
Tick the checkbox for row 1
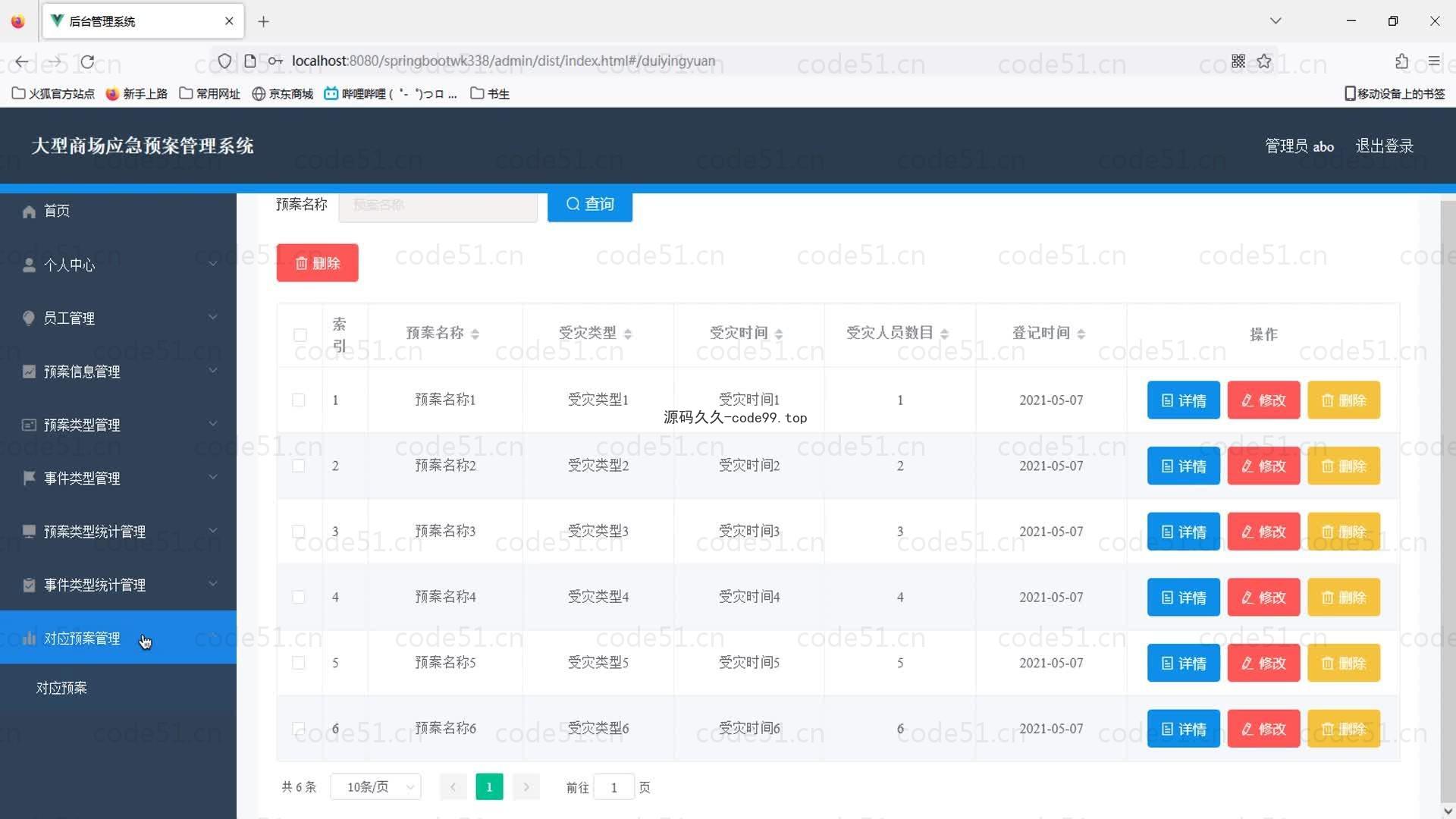coord(299,400)
